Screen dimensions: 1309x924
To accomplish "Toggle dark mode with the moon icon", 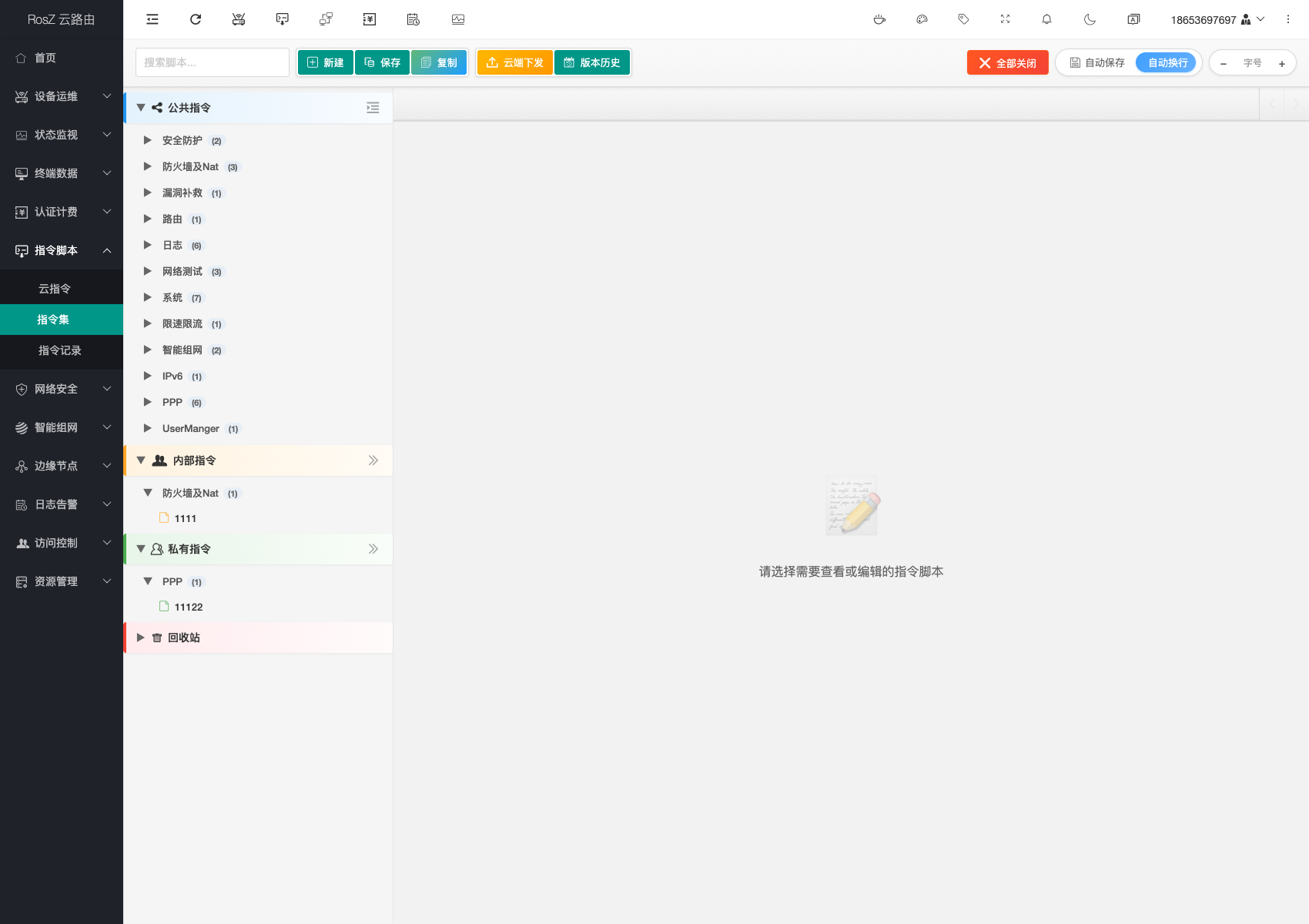I will [x=1090, y=19].
